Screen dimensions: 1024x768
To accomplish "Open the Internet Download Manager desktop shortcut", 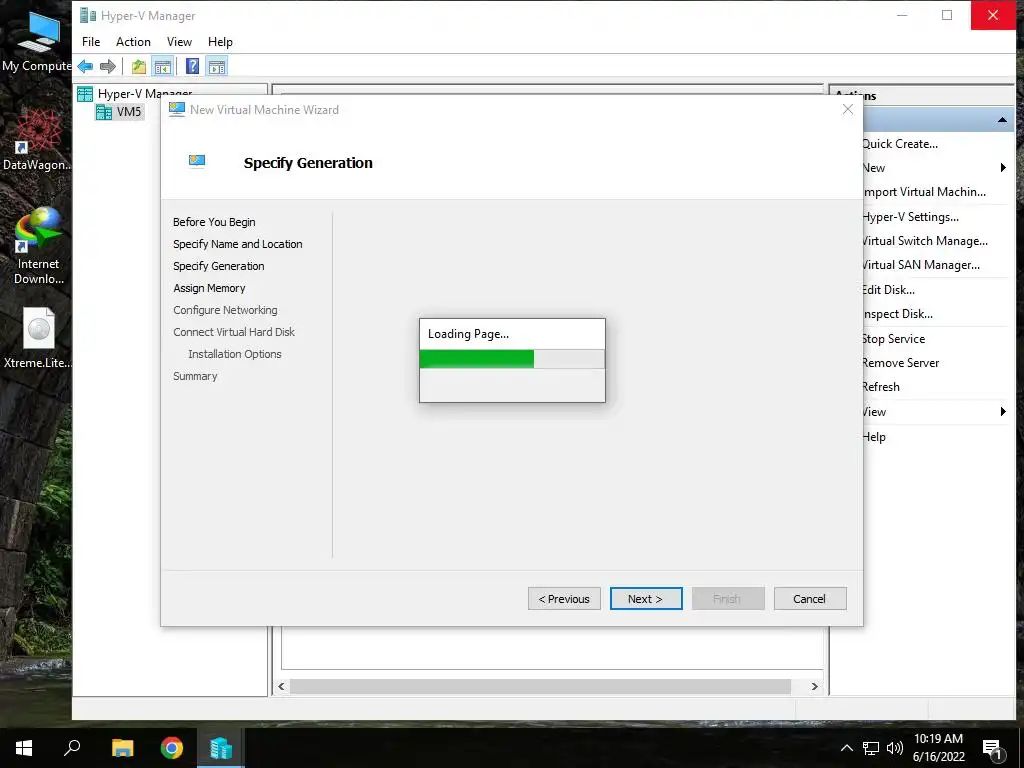I will (x=38, y=246).
